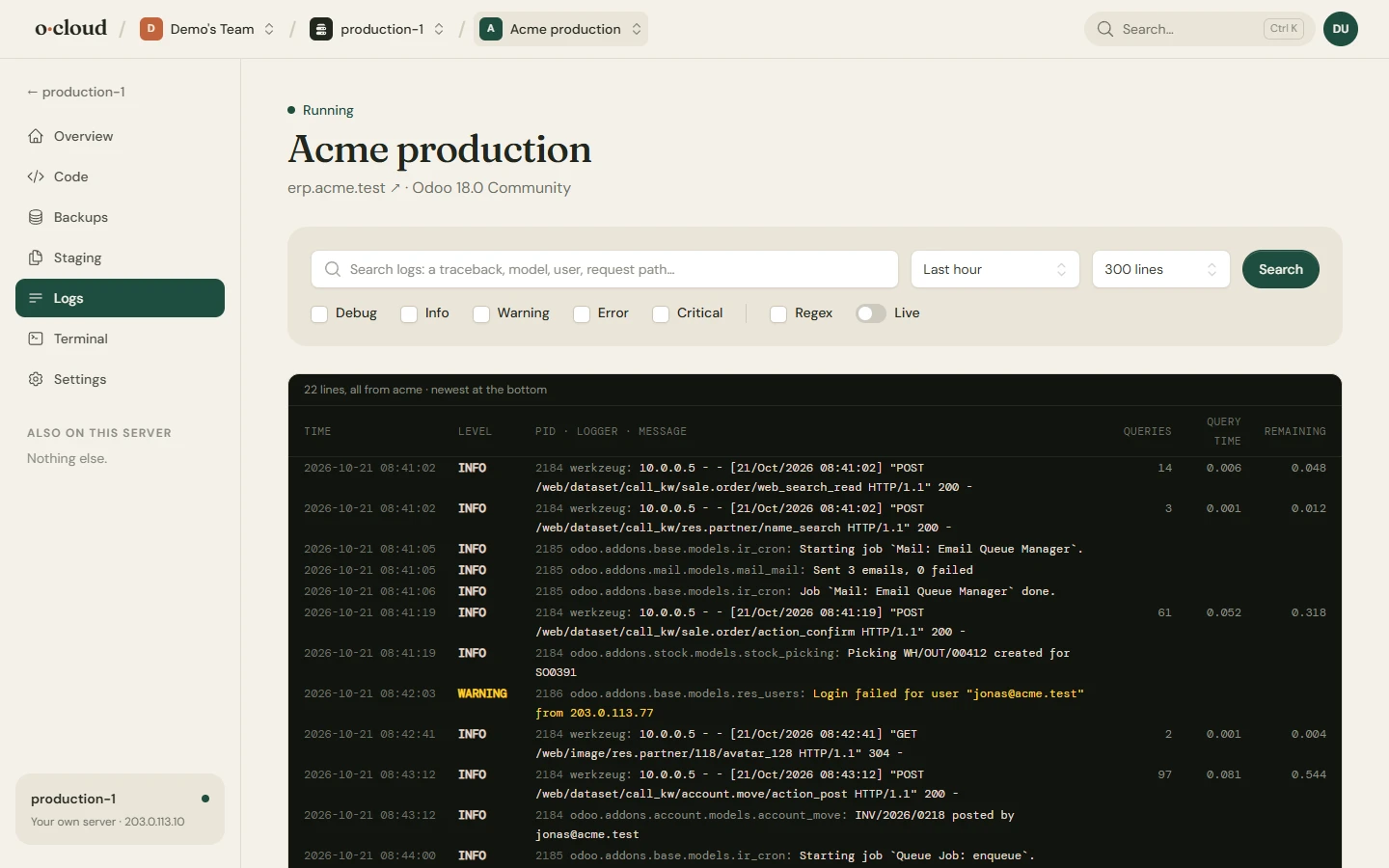Enable the Debug level checkbox

(x=319, y=313)
